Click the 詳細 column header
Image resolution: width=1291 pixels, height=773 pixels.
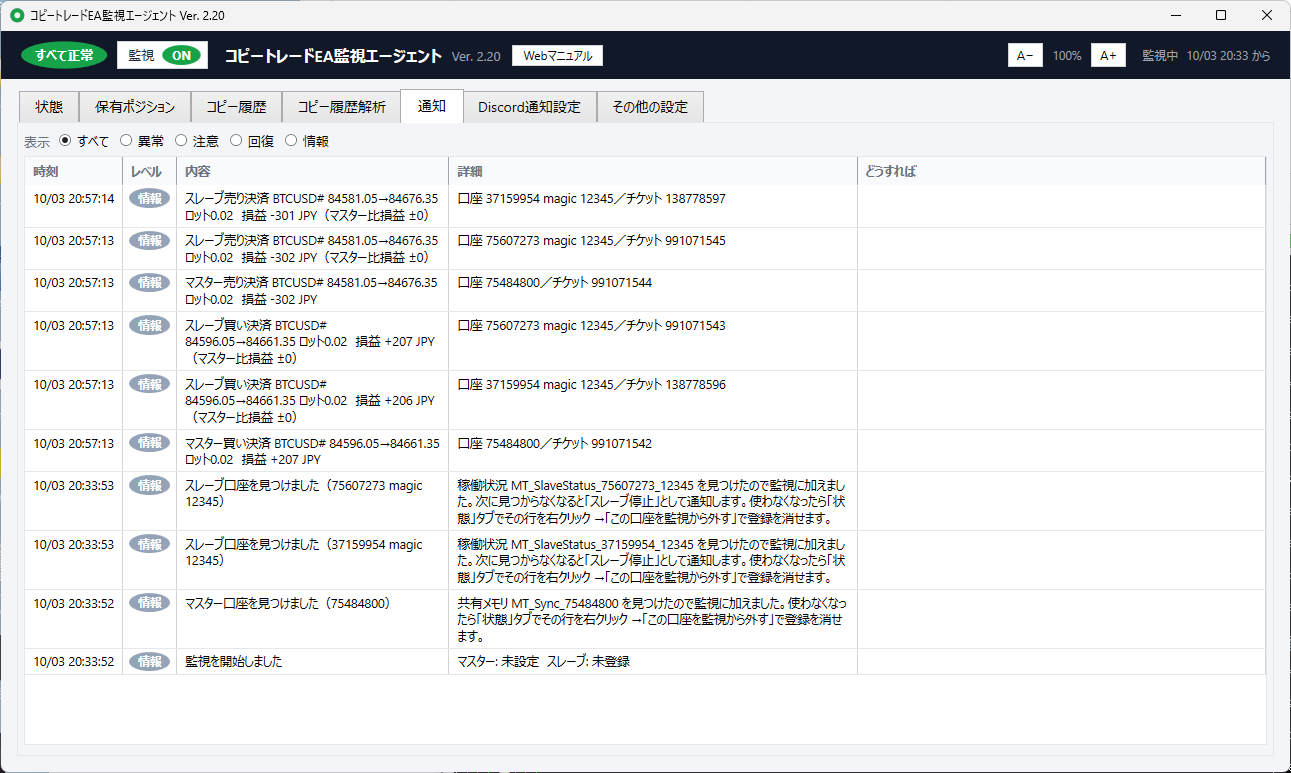(x=653, y=172)
